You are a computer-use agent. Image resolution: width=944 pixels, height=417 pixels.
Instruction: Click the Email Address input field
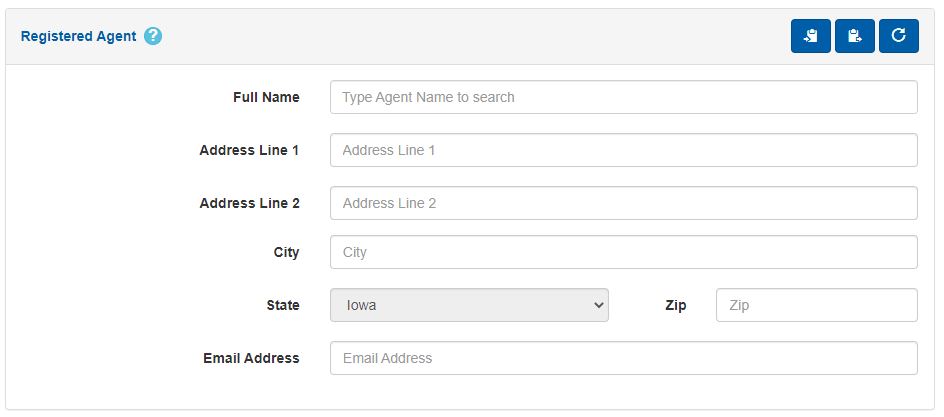click(x=623, y=358)
